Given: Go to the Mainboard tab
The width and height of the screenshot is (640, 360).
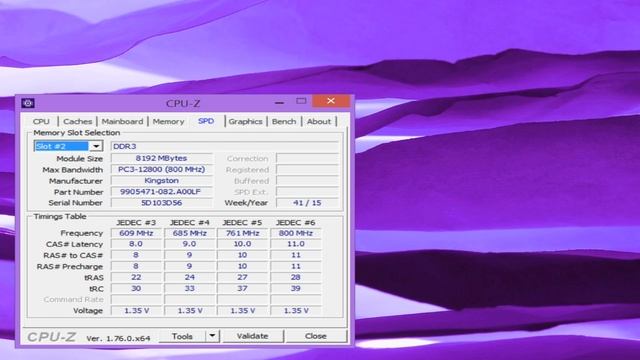Looking at the screenshot, I should pyautogui.click(x=122, y=121).
